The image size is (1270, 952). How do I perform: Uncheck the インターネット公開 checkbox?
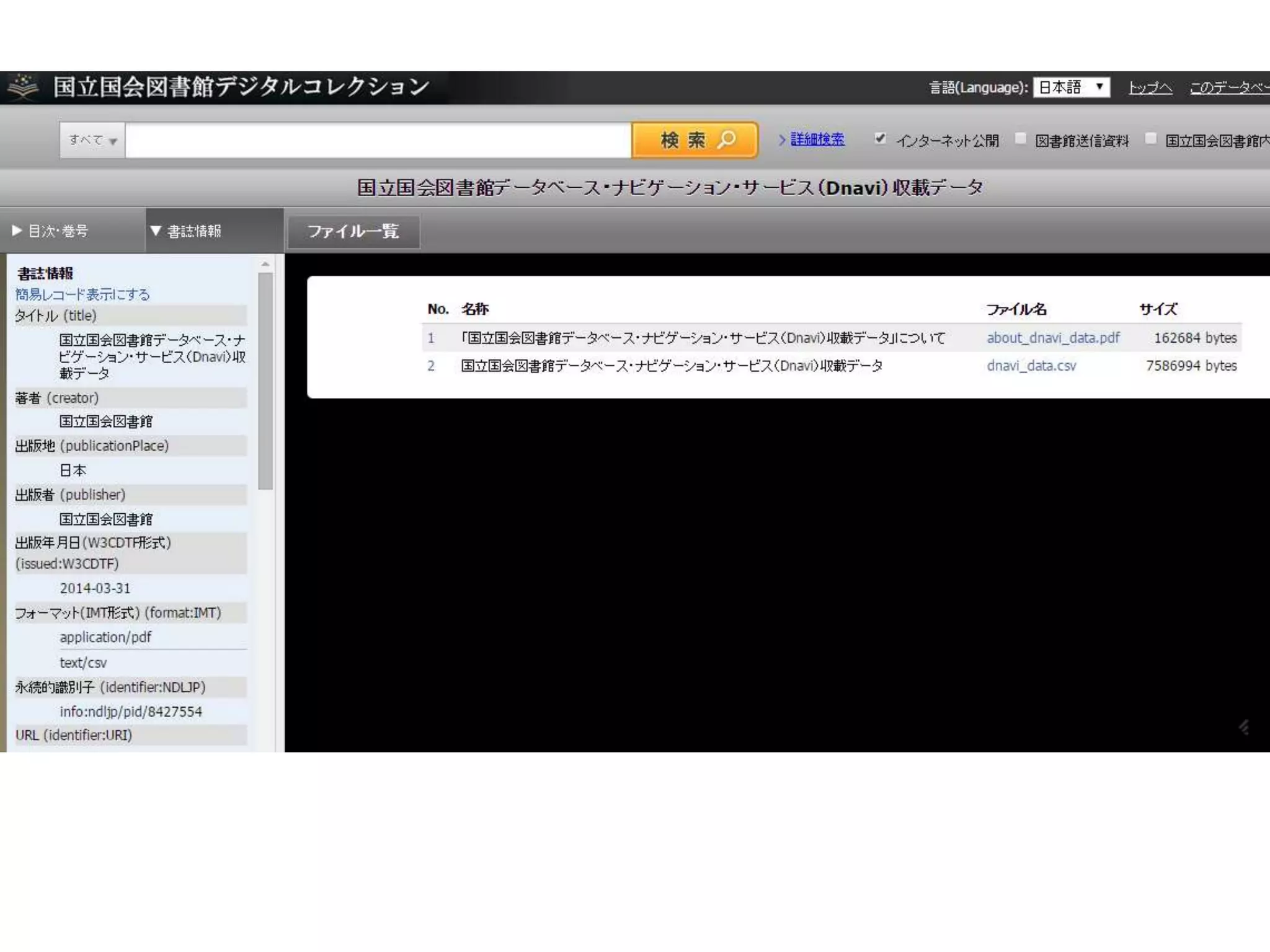880,139
